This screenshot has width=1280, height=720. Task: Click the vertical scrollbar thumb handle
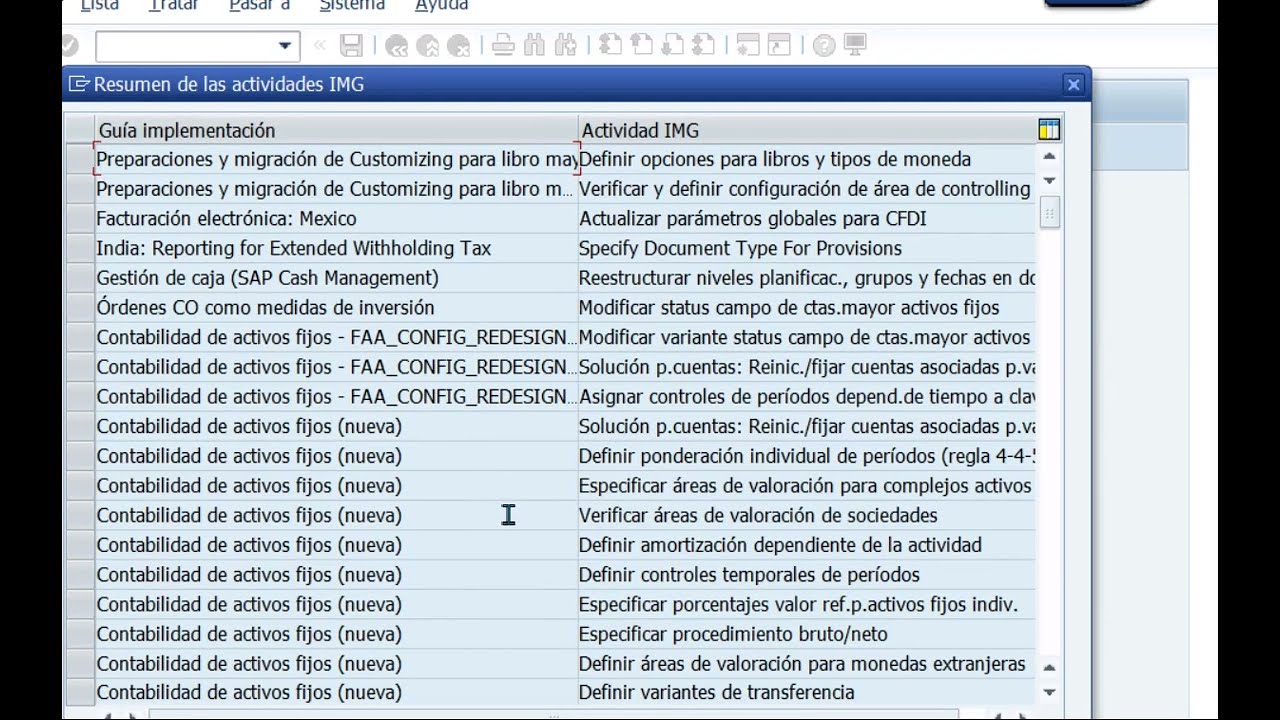click(x=1049, y=212)
